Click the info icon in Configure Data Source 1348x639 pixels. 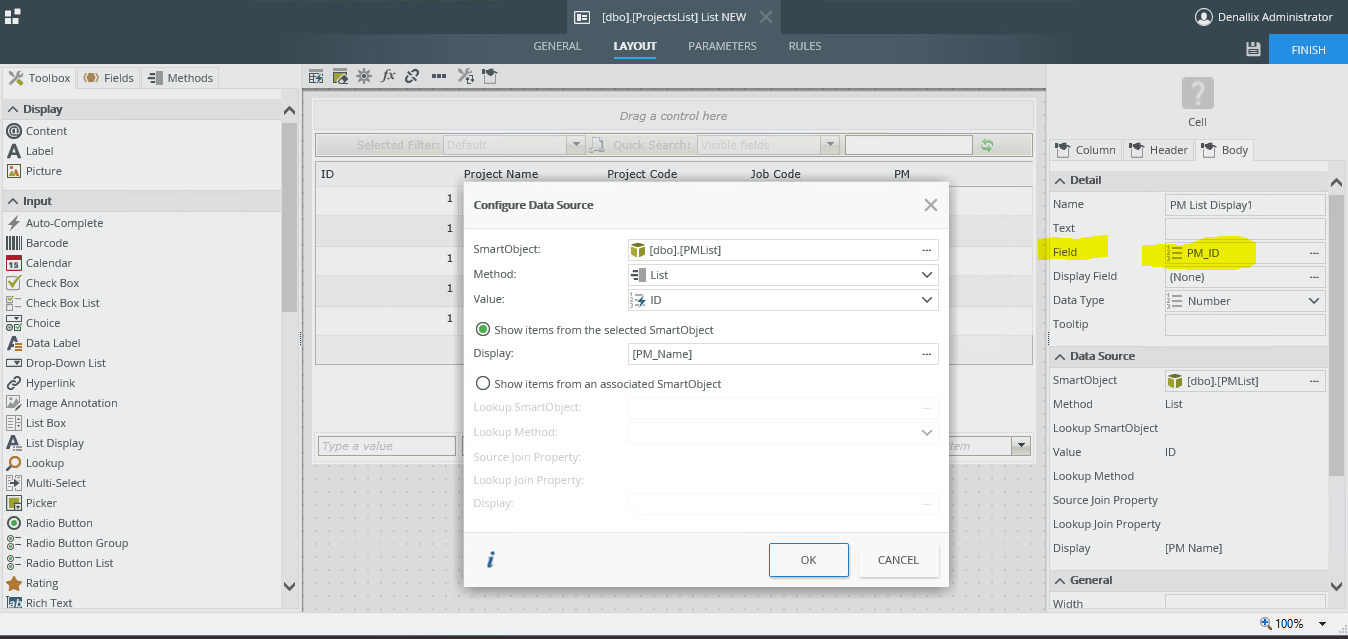490,560
